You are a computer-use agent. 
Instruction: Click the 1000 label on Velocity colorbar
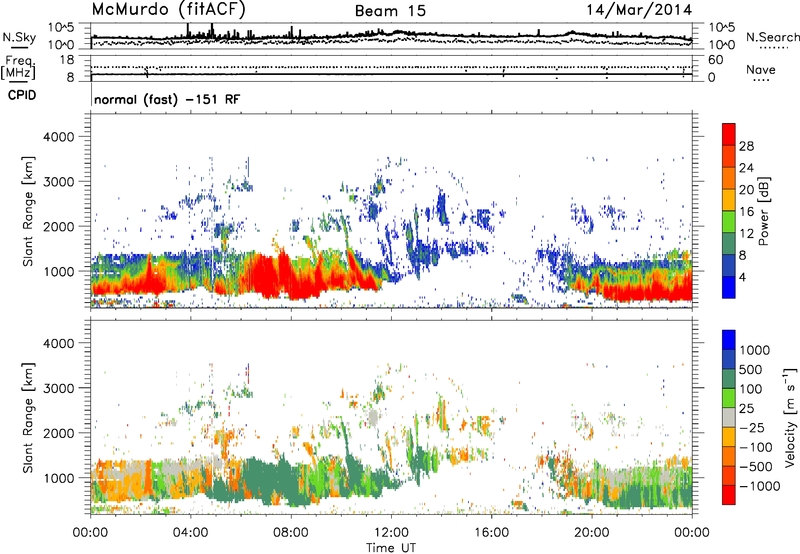coord(755,350)
